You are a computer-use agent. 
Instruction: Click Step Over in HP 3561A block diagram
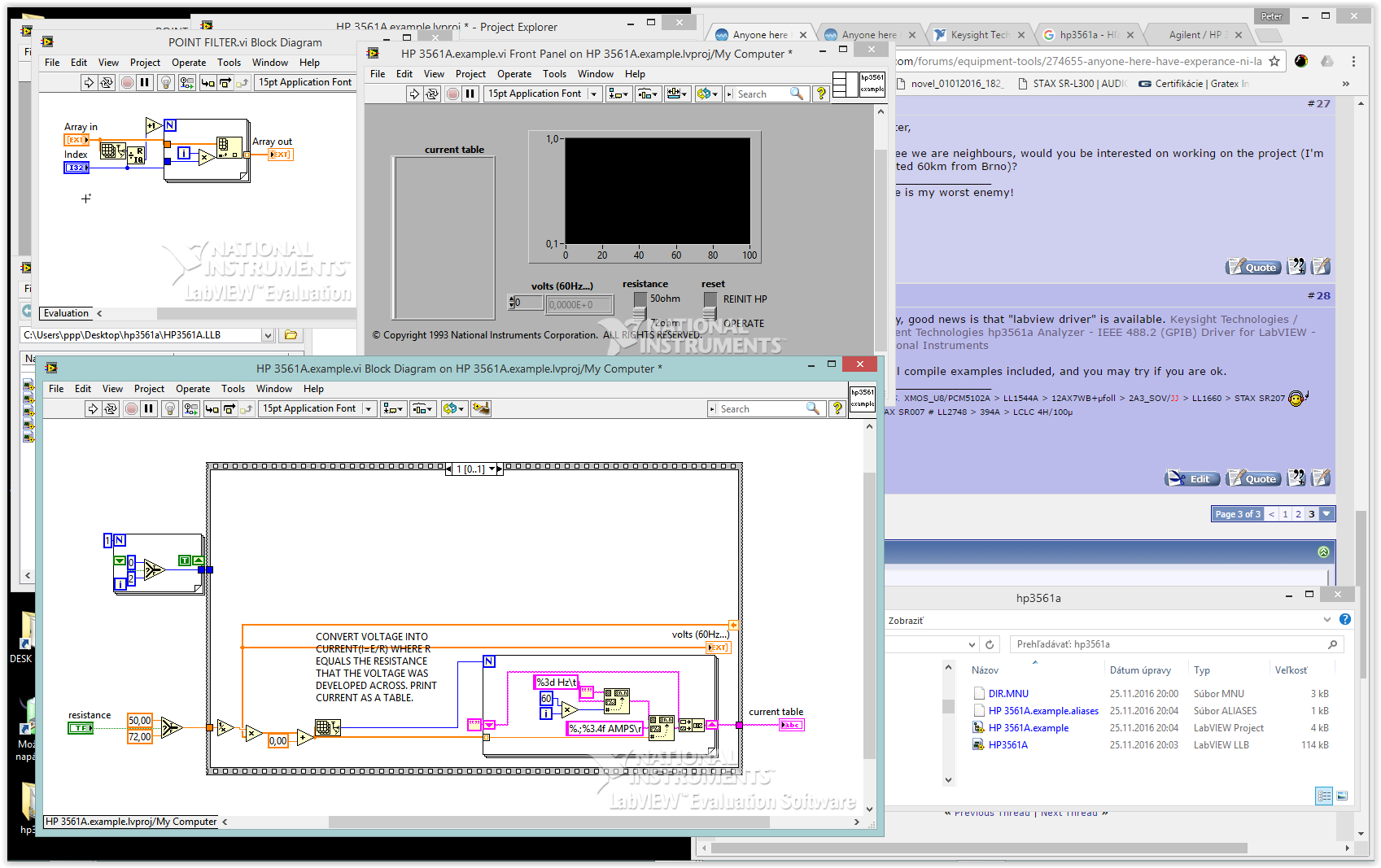pos(229,408)
